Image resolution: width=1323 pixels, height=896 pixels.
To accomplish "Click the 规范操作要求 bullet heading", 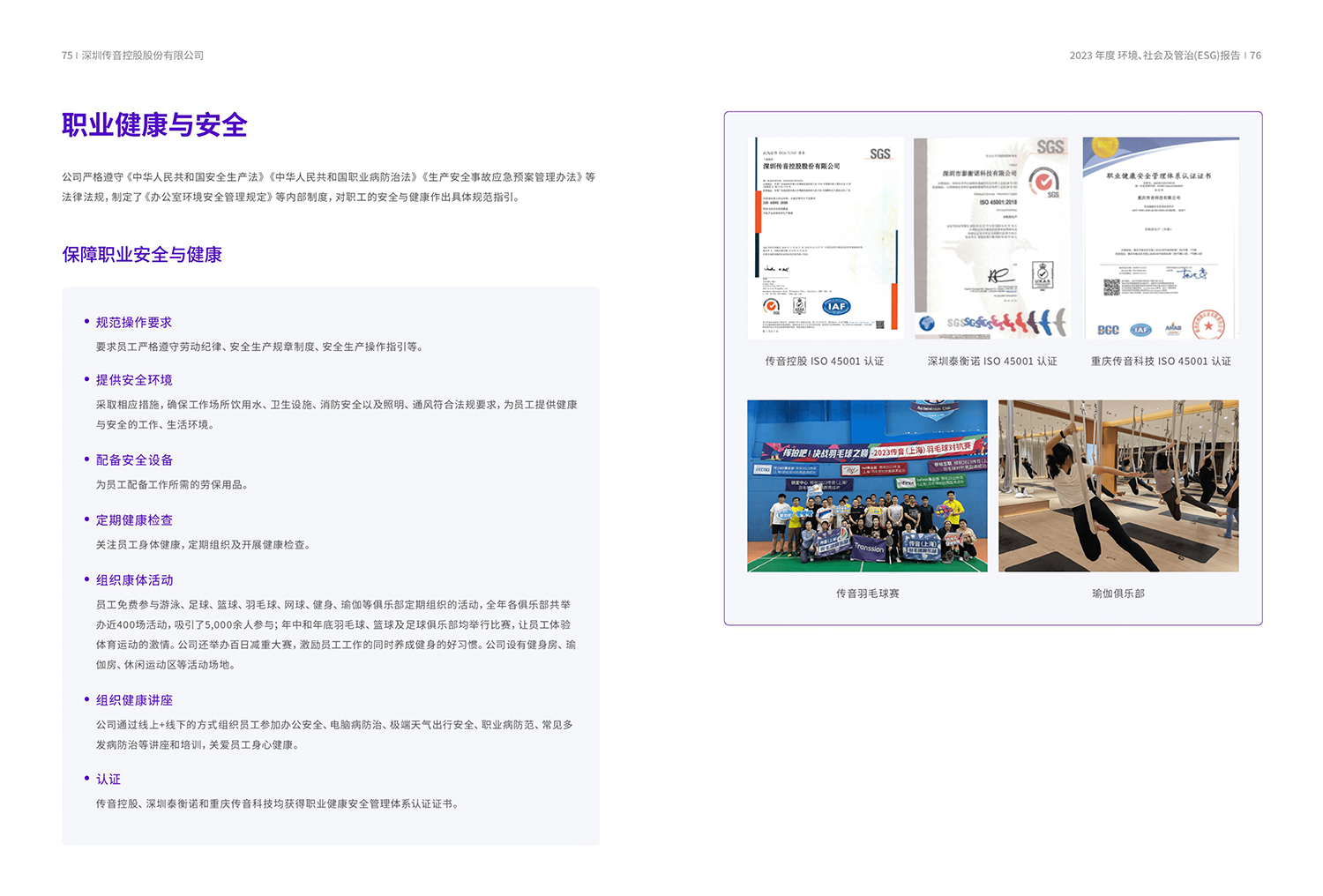I will [x=134, y=323].
